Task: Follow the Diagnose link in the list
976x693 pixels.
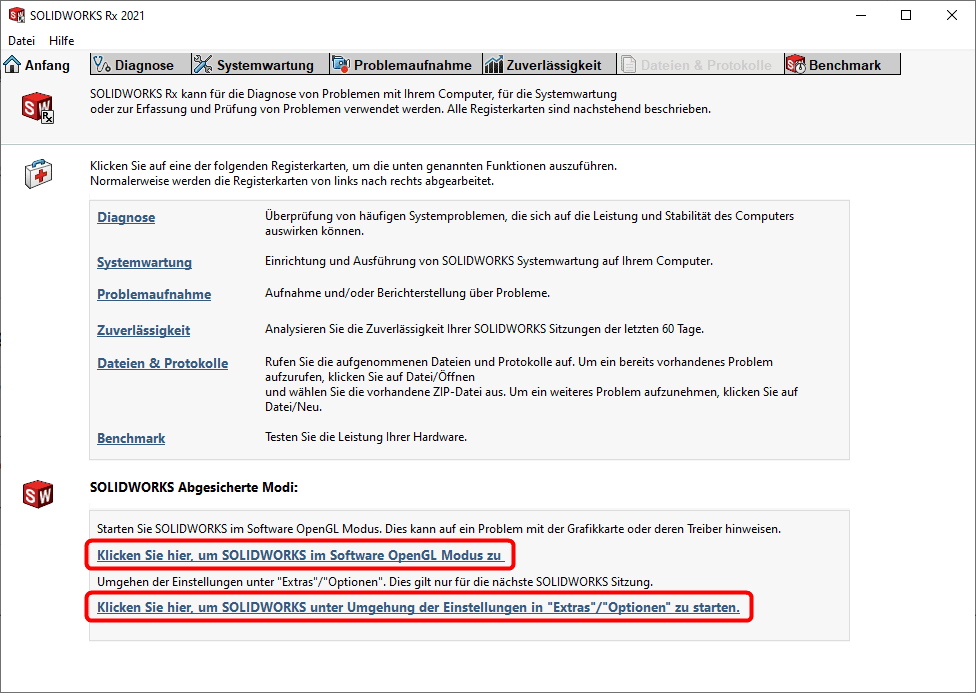Action: coord(126,217)
